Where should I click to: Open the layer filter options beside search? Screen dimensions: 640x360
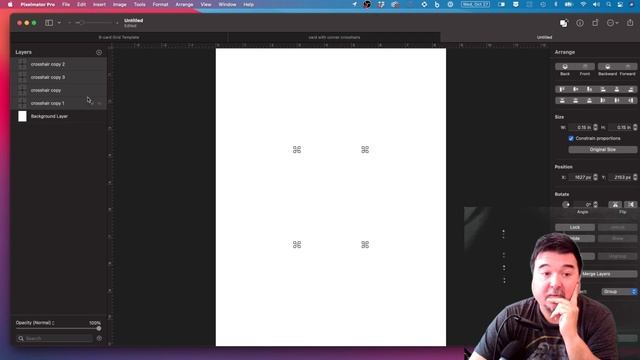point(99,338)
